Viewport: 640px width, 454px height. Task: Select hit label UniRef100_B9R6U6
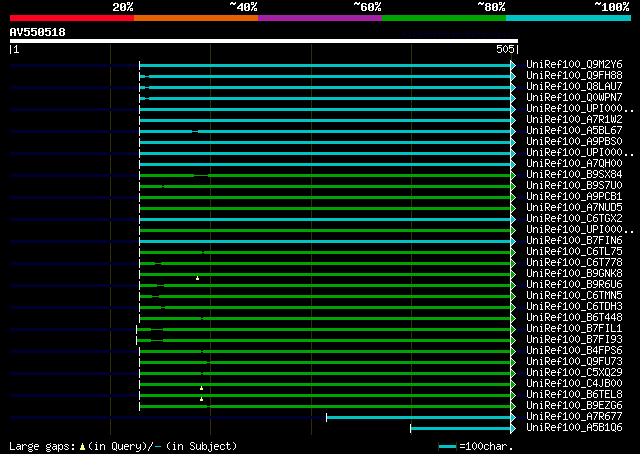(x=574, y=285)
